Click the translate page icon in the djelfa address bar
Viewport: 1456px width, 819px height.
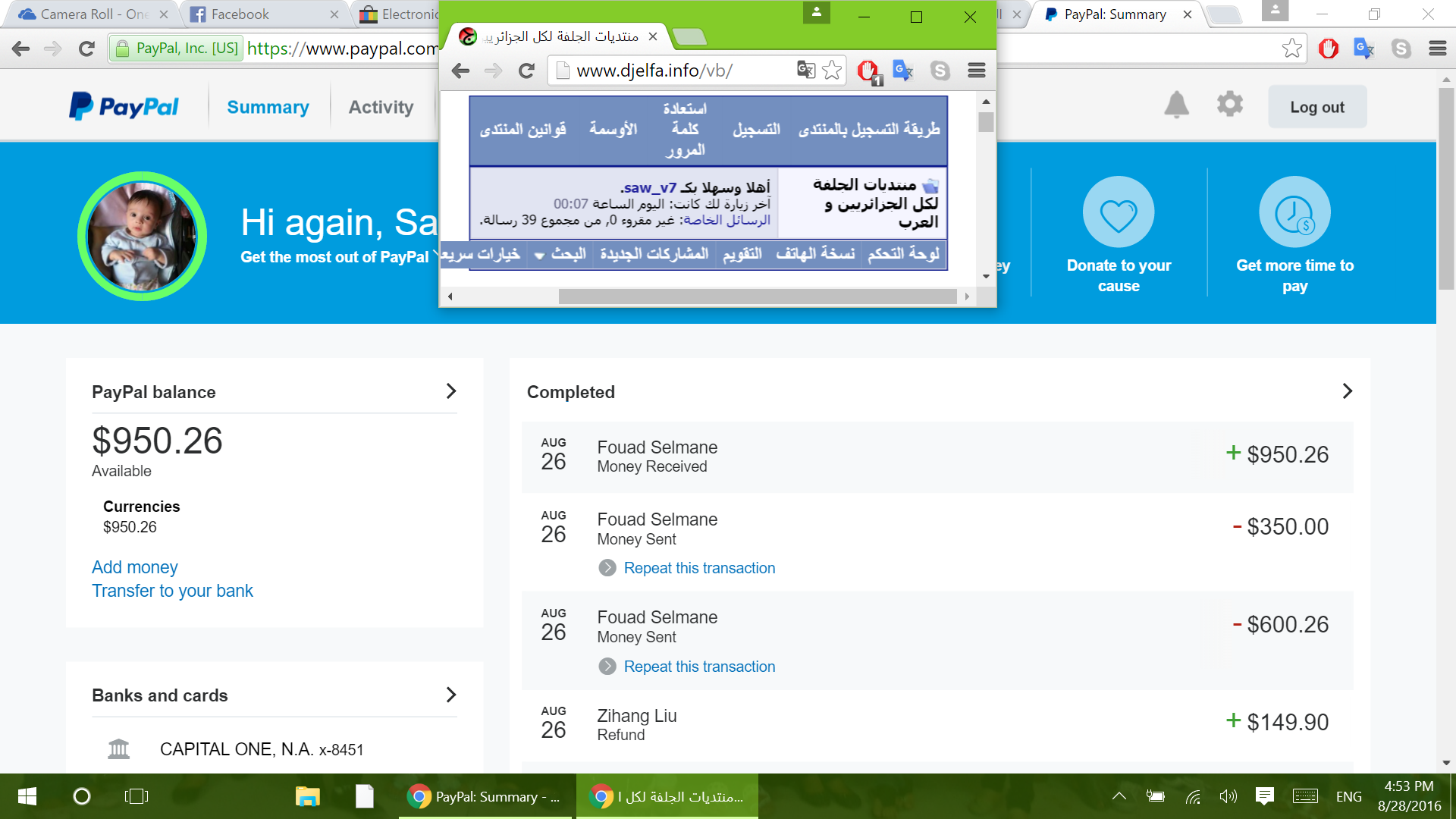pos(806,71)
